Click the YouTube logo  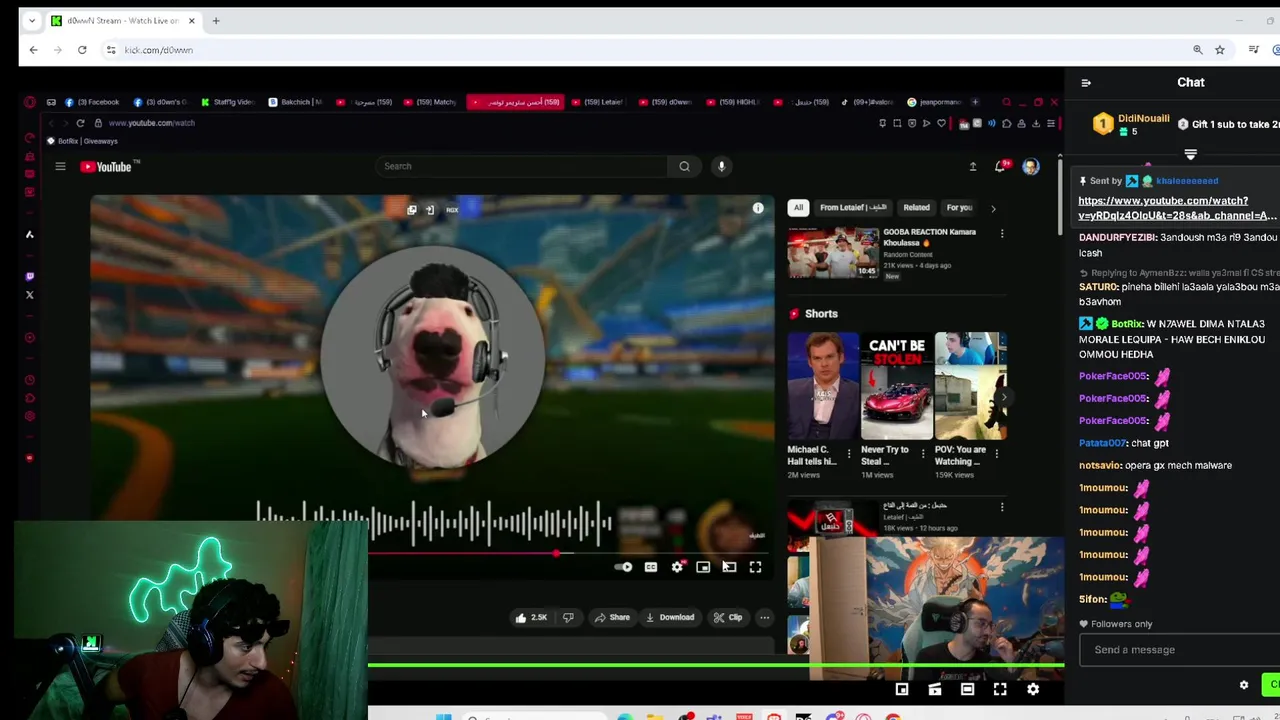(x=106, y=167)
